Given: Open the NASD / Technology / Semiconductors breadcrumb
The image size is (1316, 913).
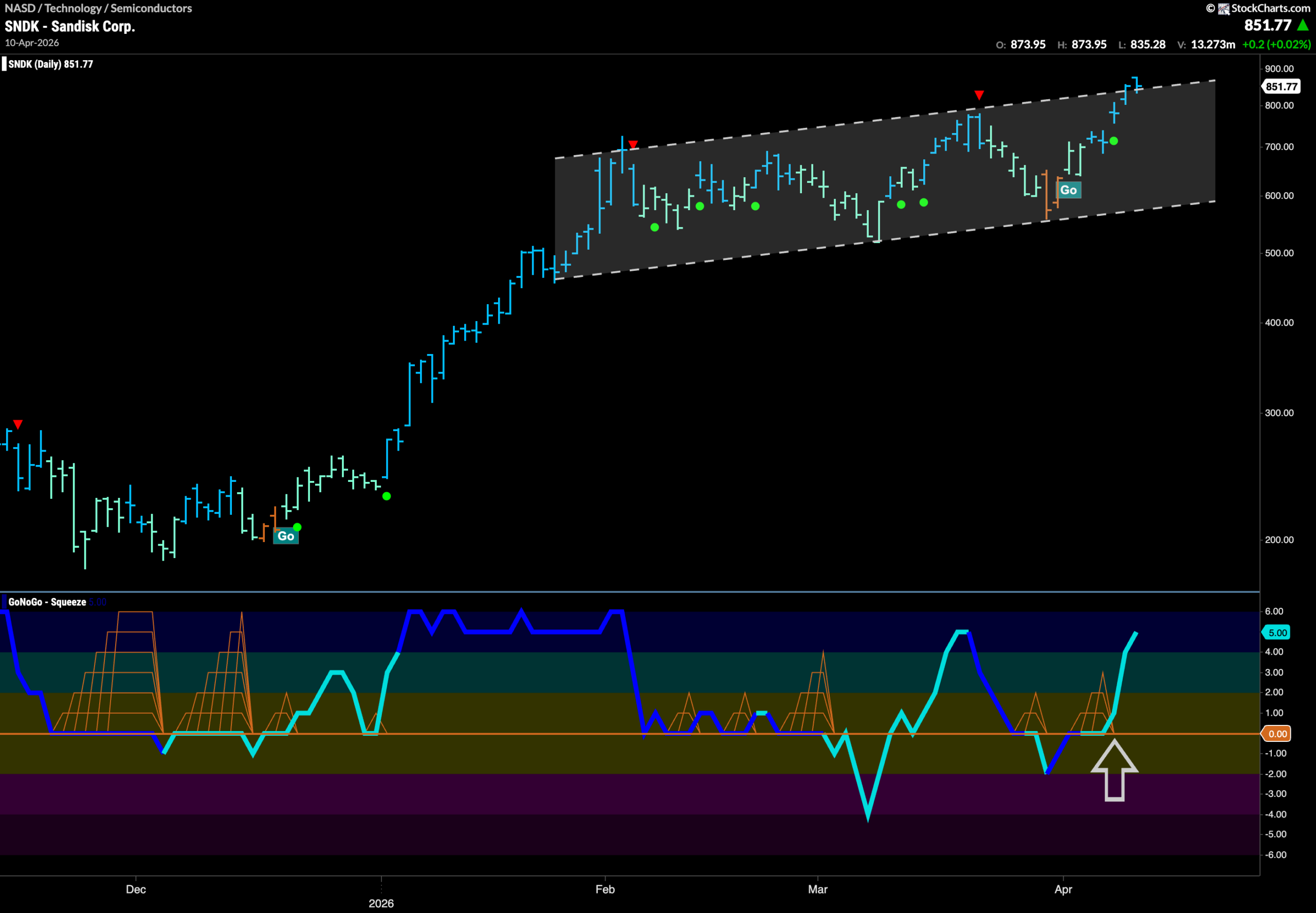Looking at the screenshot, I should pyautogui.click(x=99, y=8).
